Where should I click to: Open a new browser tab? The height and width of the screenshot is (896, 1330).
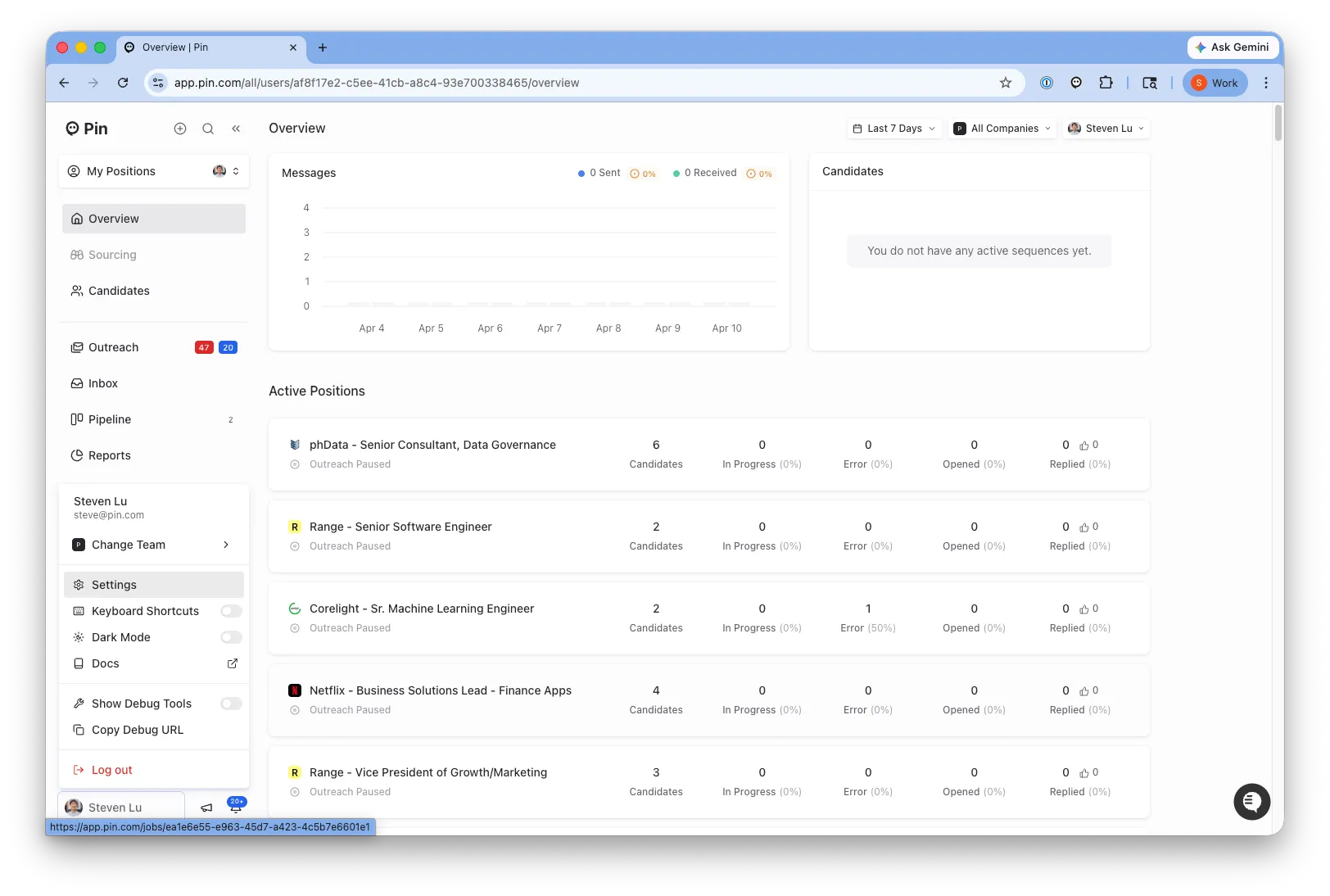[323, 48]
